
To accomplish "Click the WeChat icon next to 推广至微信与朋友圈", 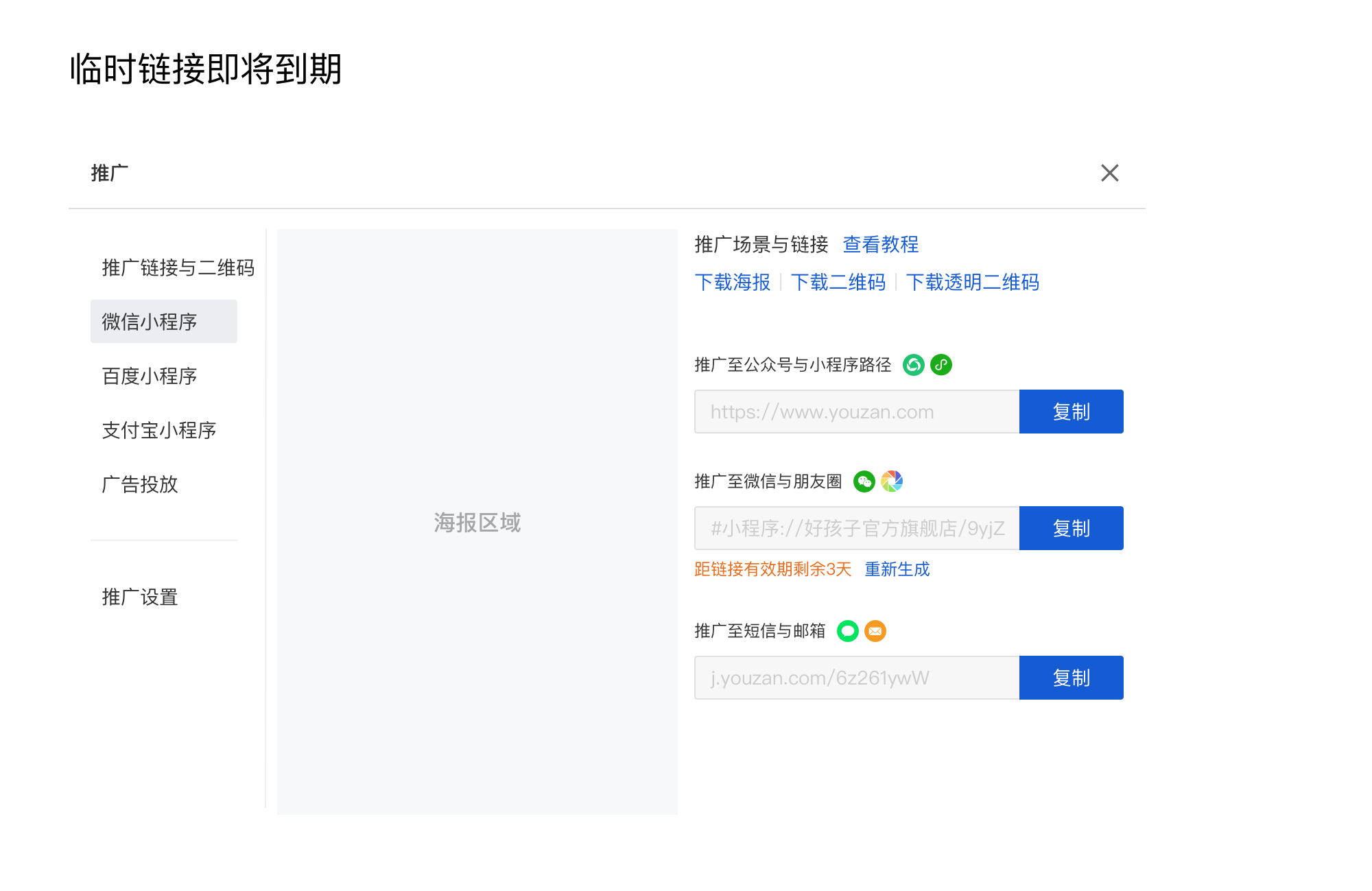I will pyautogui.click(x=864, y=482).
